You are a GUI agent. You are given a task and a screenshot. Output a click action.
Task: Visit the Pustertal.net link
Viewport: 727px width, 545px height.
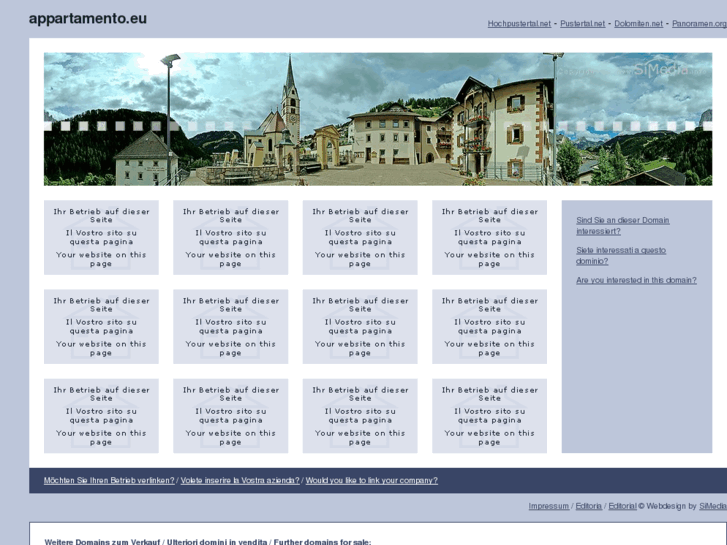582,24
